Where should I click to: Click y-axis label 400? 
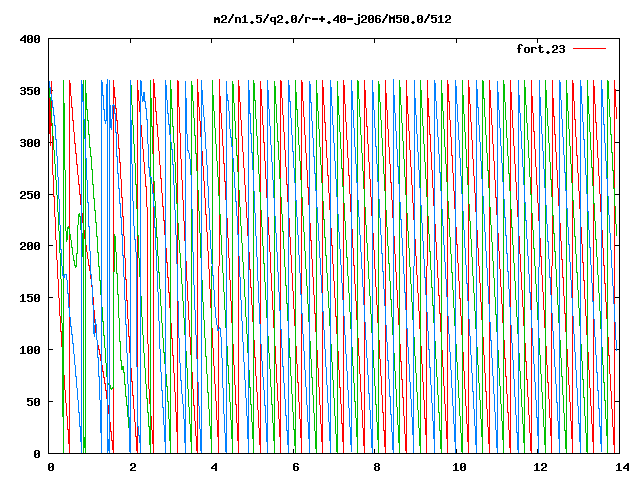point(30,39)
